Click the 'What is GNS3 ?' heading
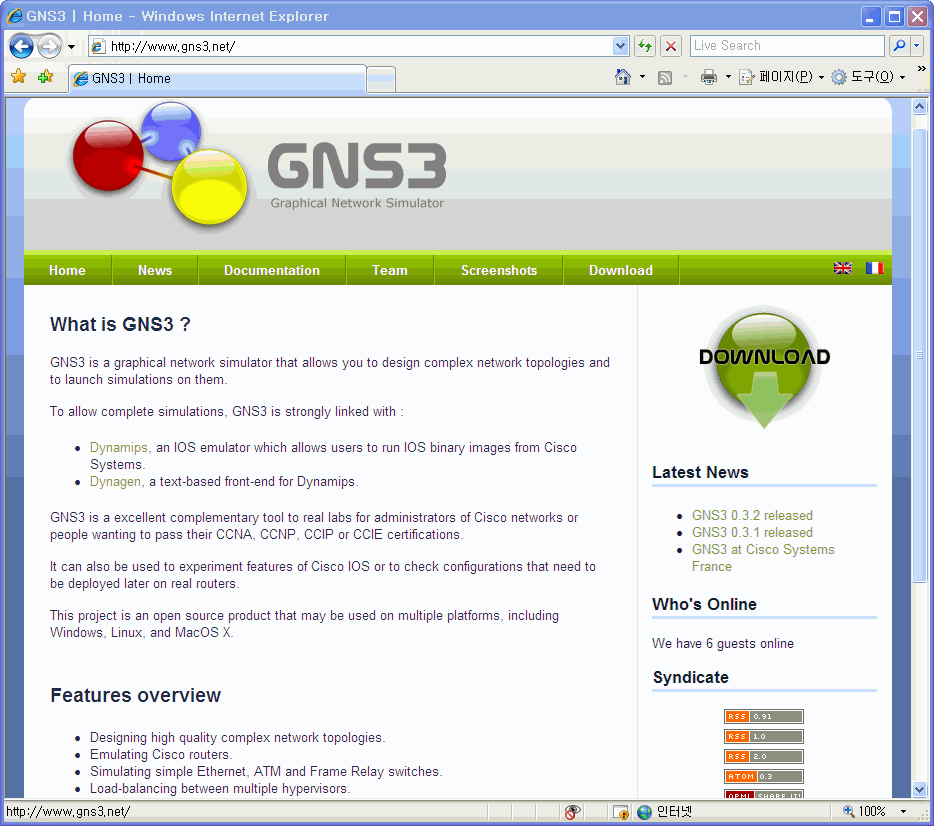 [120, 324]
